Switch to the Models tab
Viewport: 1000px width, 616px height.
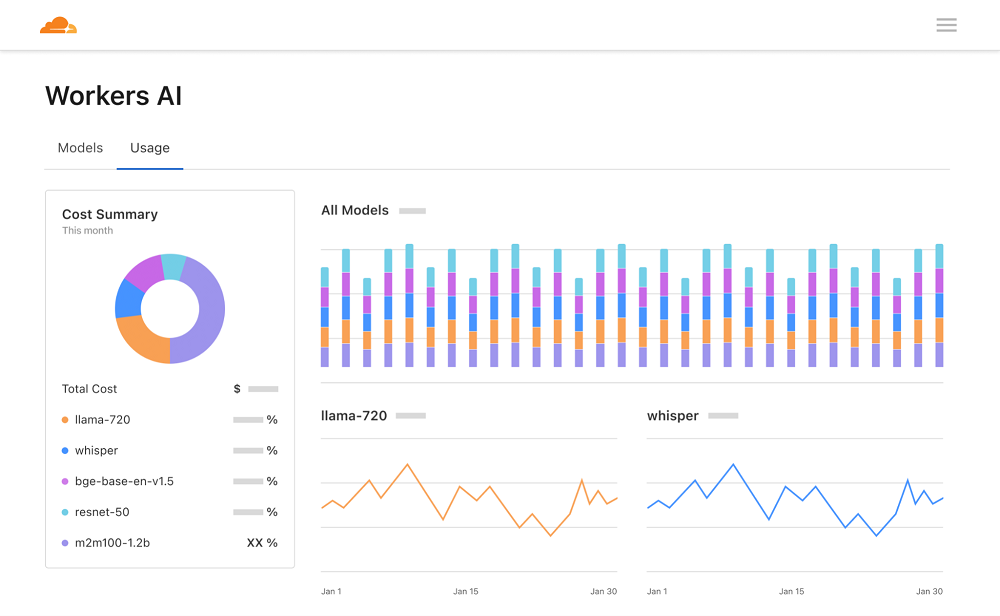[x=80, y=147]
